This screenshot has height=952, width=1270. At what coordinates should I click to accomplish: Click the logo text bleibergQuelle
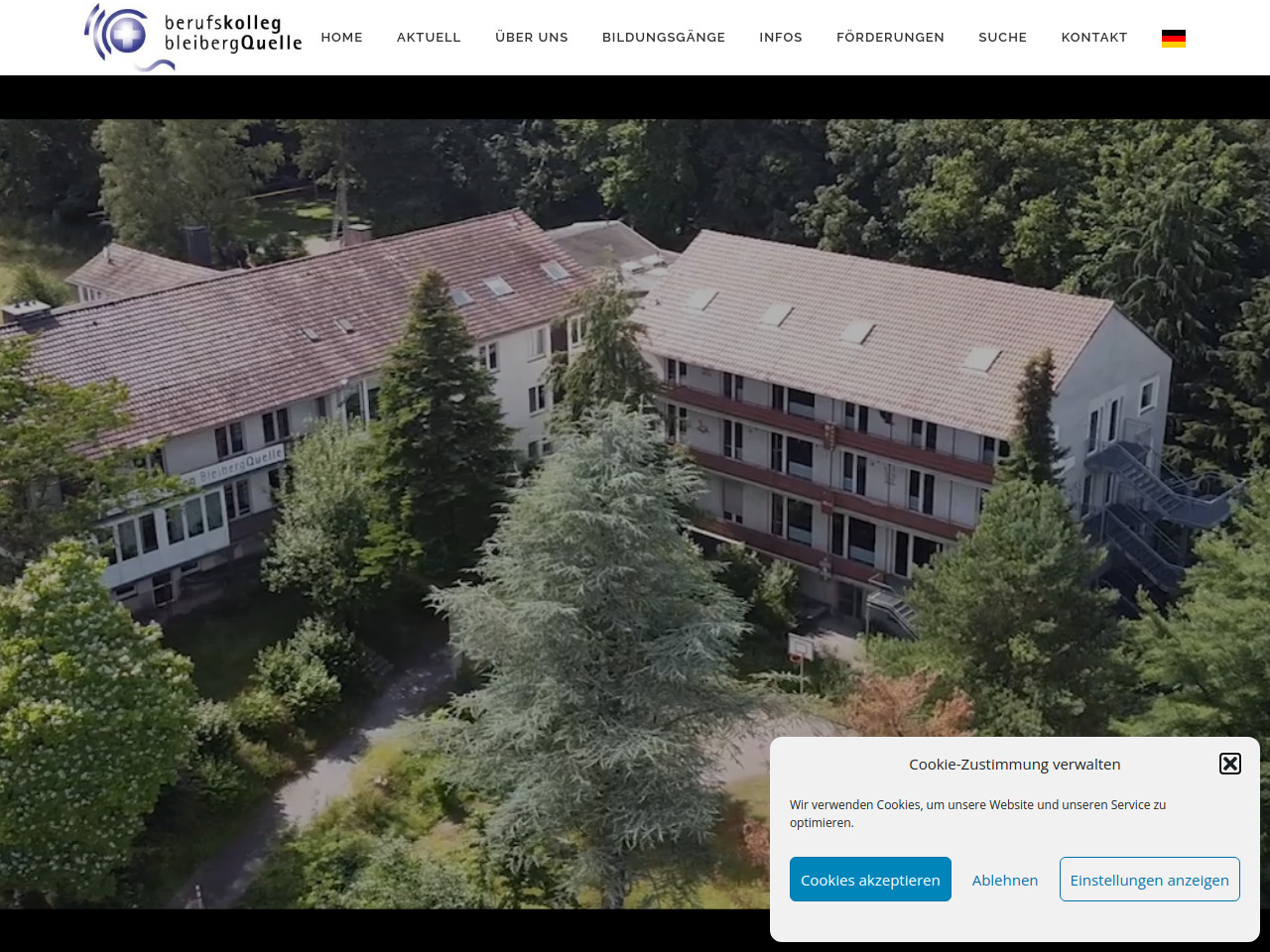pos(233,44)
